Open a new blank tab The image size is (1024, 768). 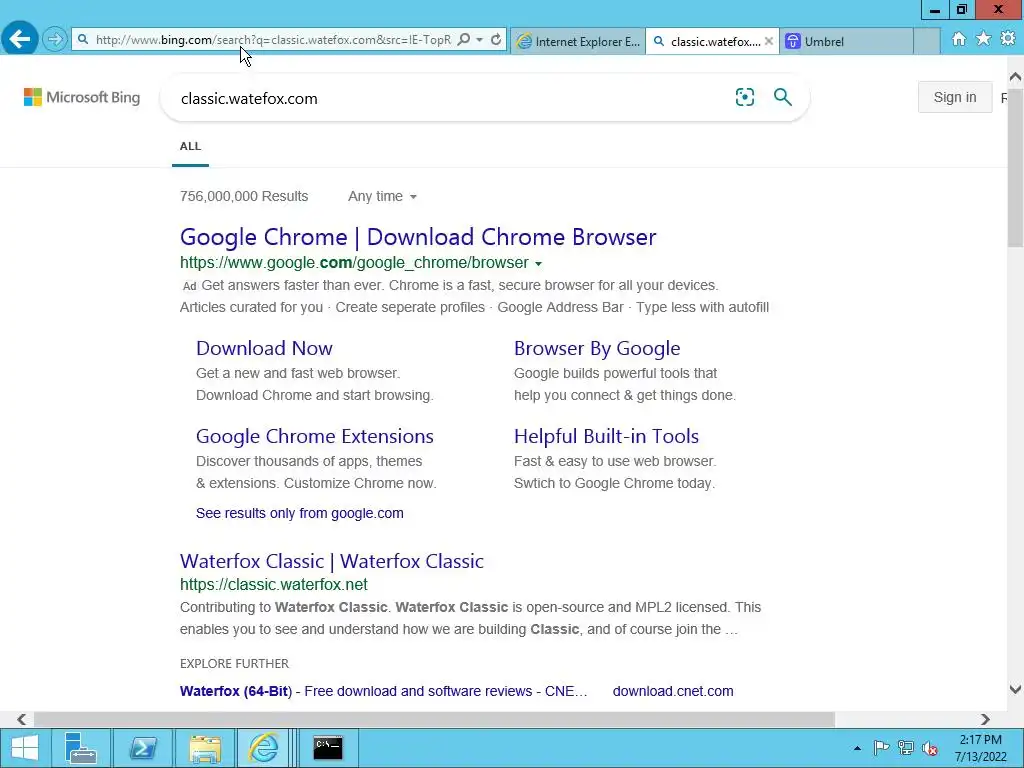coord(927,41)
